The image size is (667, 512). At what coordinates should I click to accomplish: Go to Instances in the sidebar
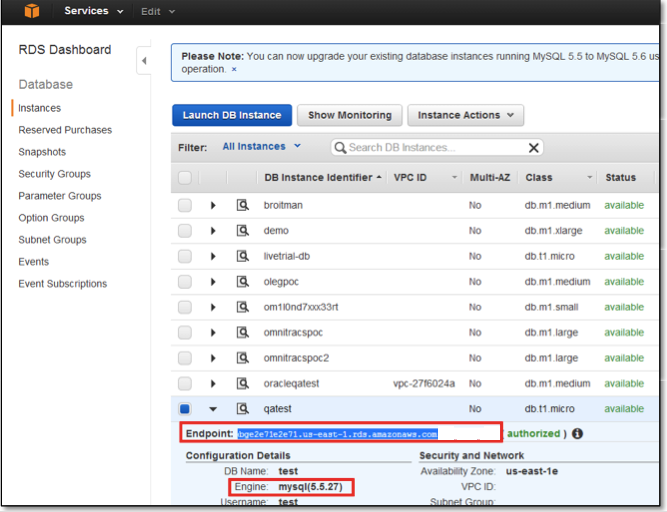pos(40,108)
